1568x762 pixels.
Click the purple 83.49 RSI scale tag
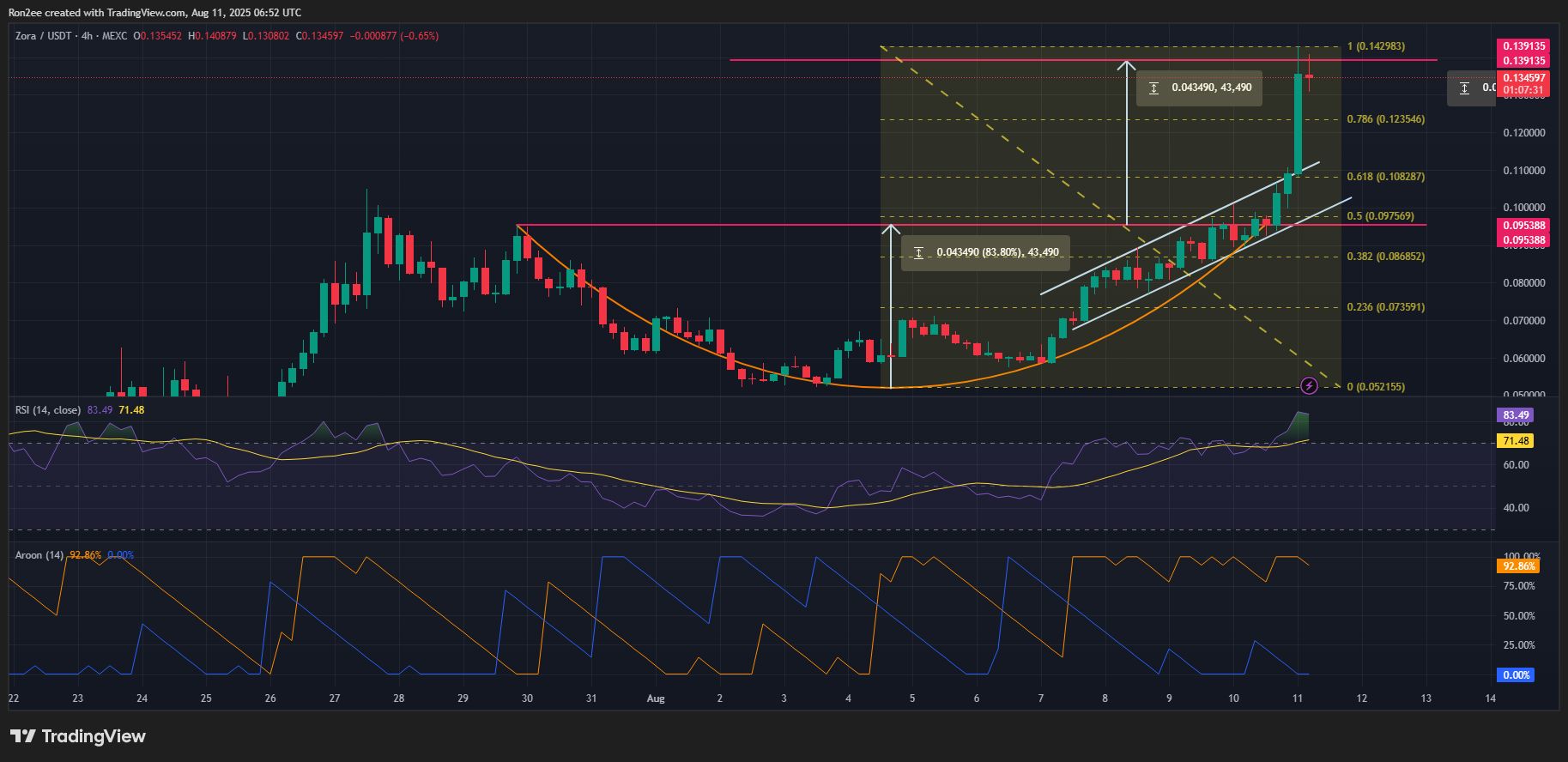[1515, 415]
